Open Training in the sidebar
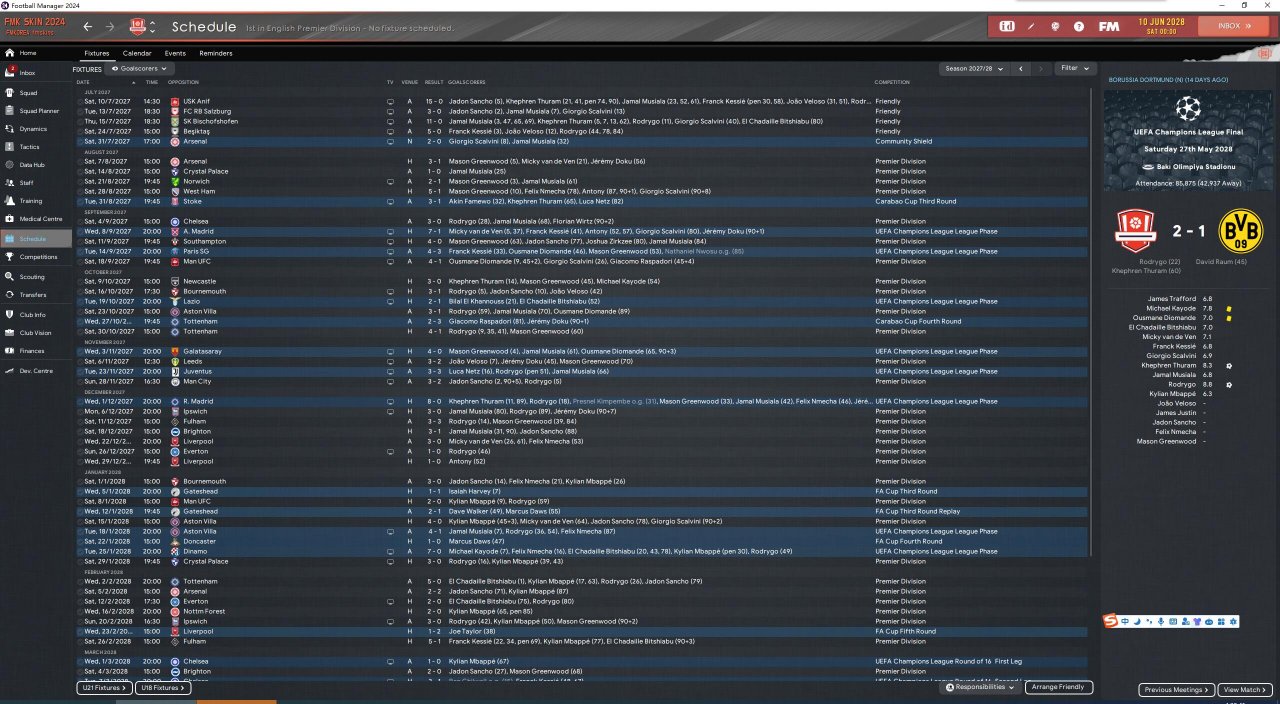 click(x=36, y=201)
